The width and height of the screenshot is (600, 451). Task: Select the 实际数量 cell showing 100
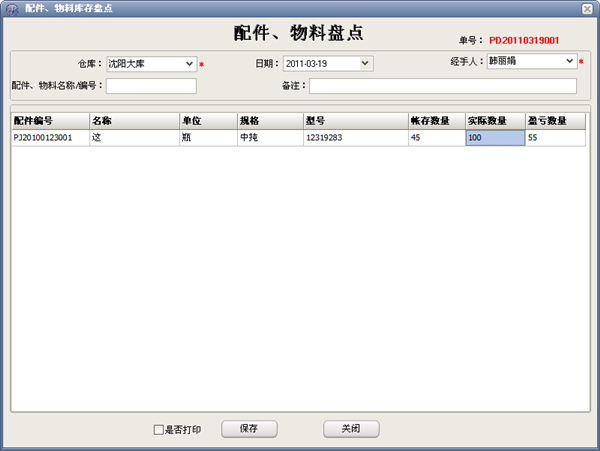pos(495,138)
